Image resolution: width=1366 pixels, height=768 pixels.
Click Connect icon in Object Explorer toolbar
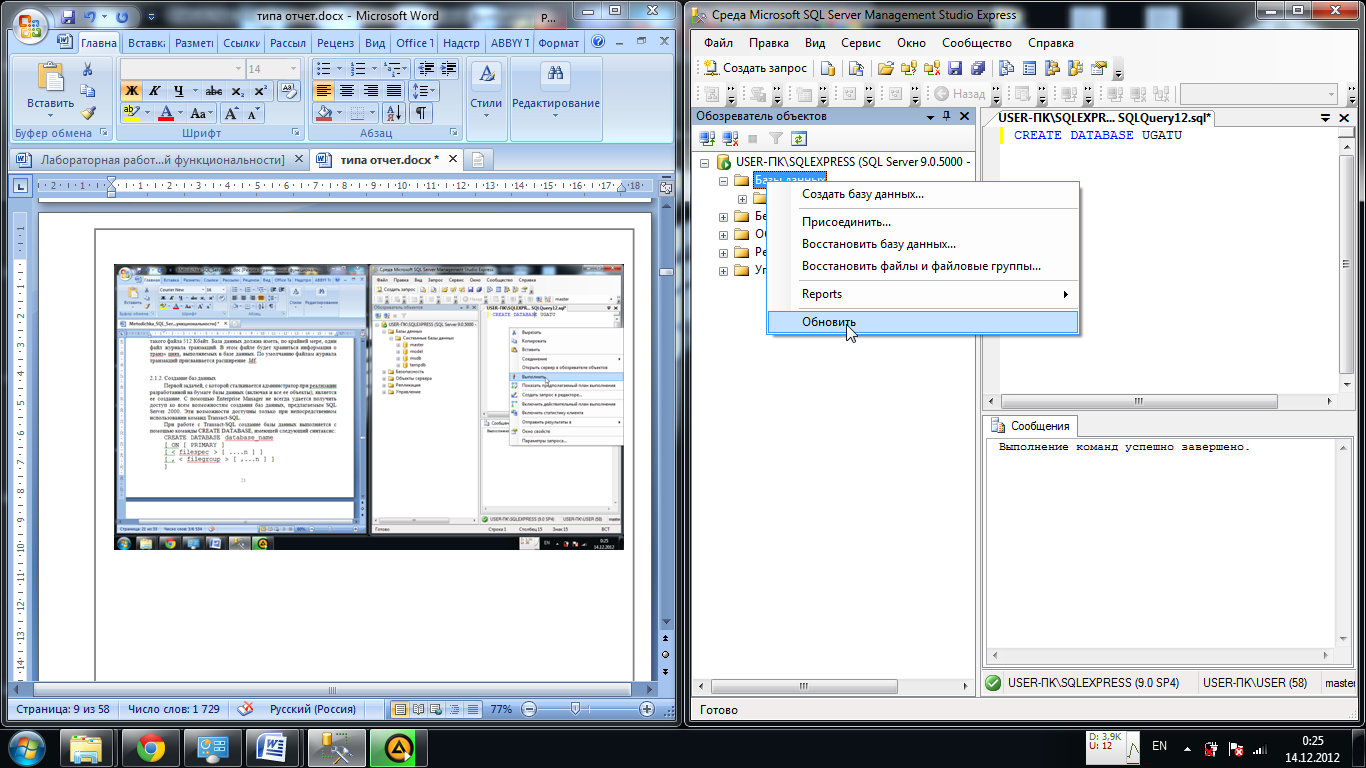pos(707,139)
